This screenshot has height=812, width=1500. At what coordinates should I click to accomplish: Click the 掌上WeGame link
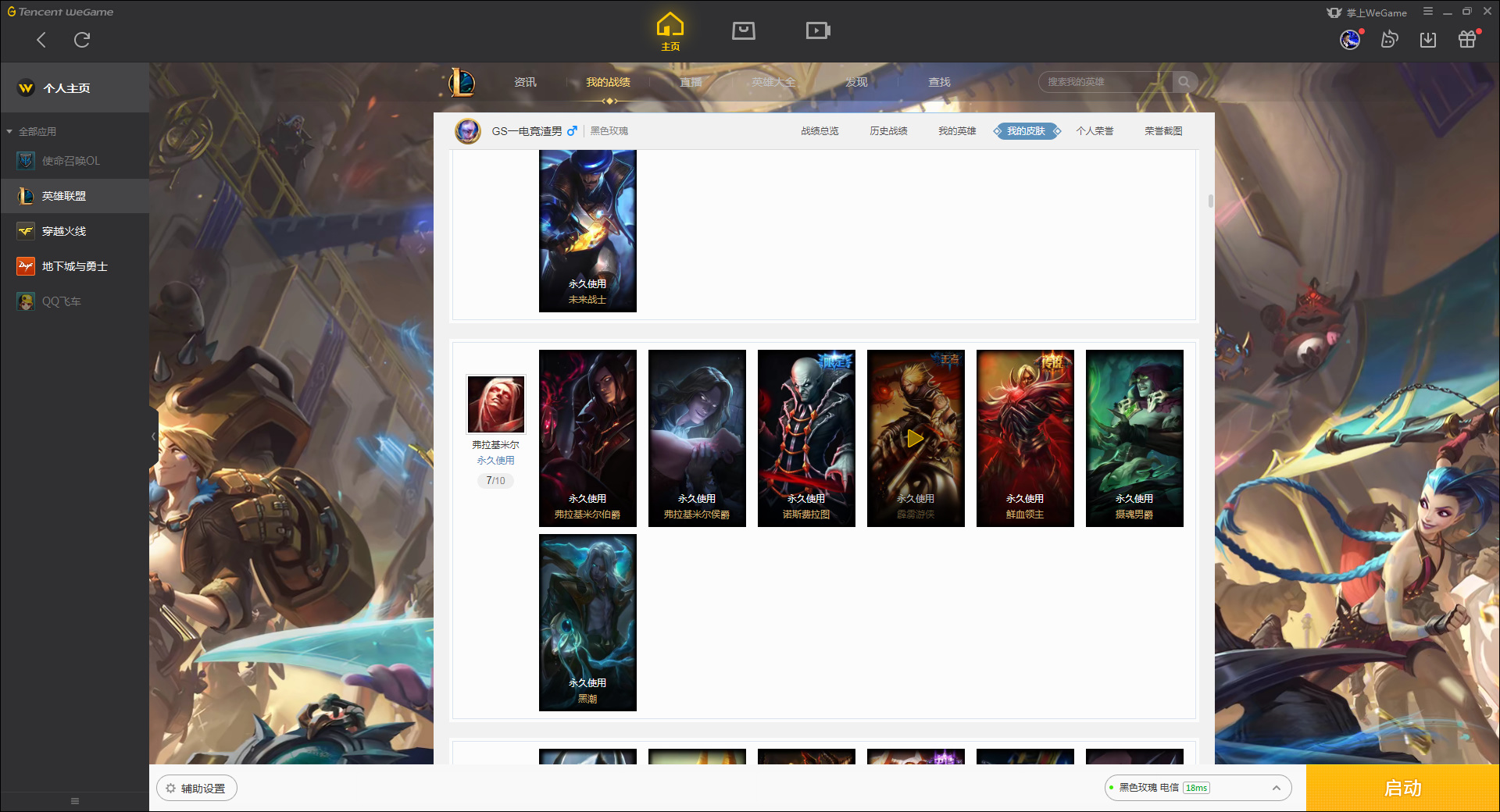pyautogui.click(x=1367, y=12)
